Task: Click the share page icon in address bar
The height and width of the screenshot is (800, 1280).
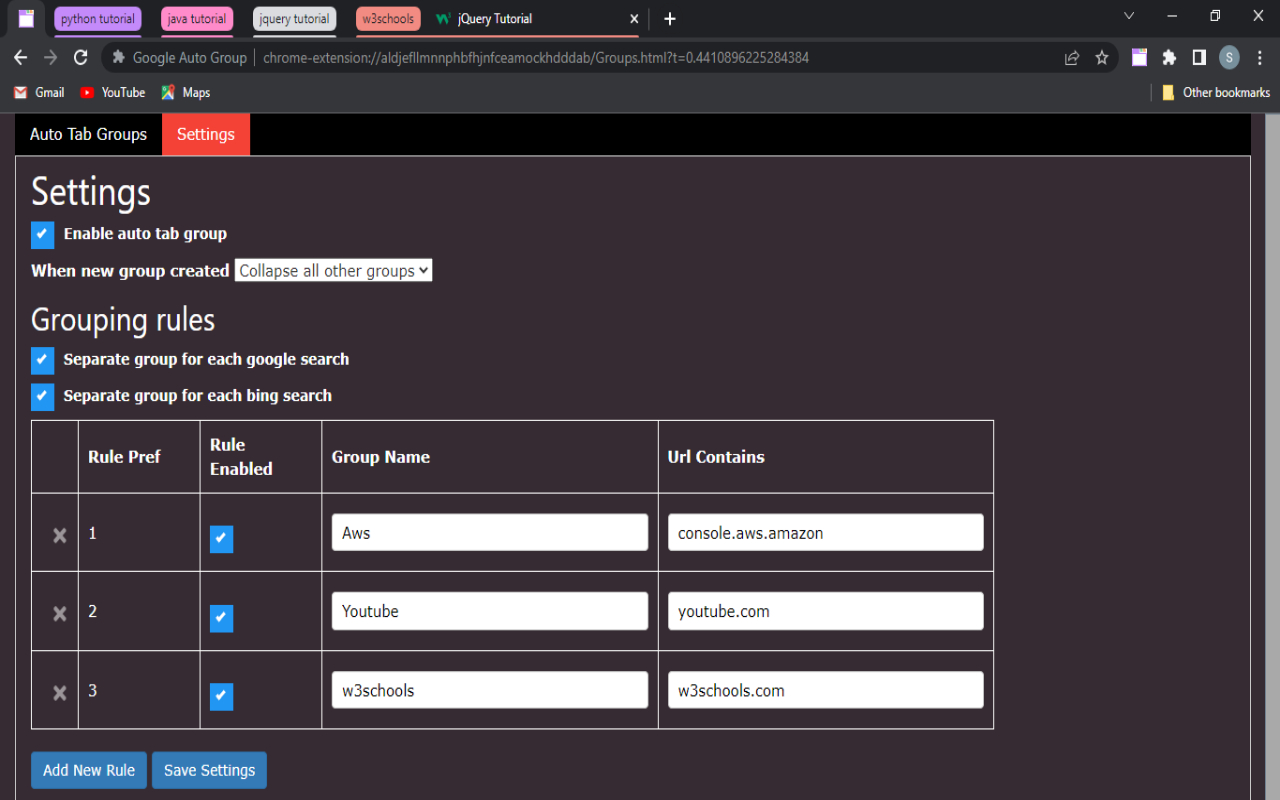Action: [x=1072, y=58]
